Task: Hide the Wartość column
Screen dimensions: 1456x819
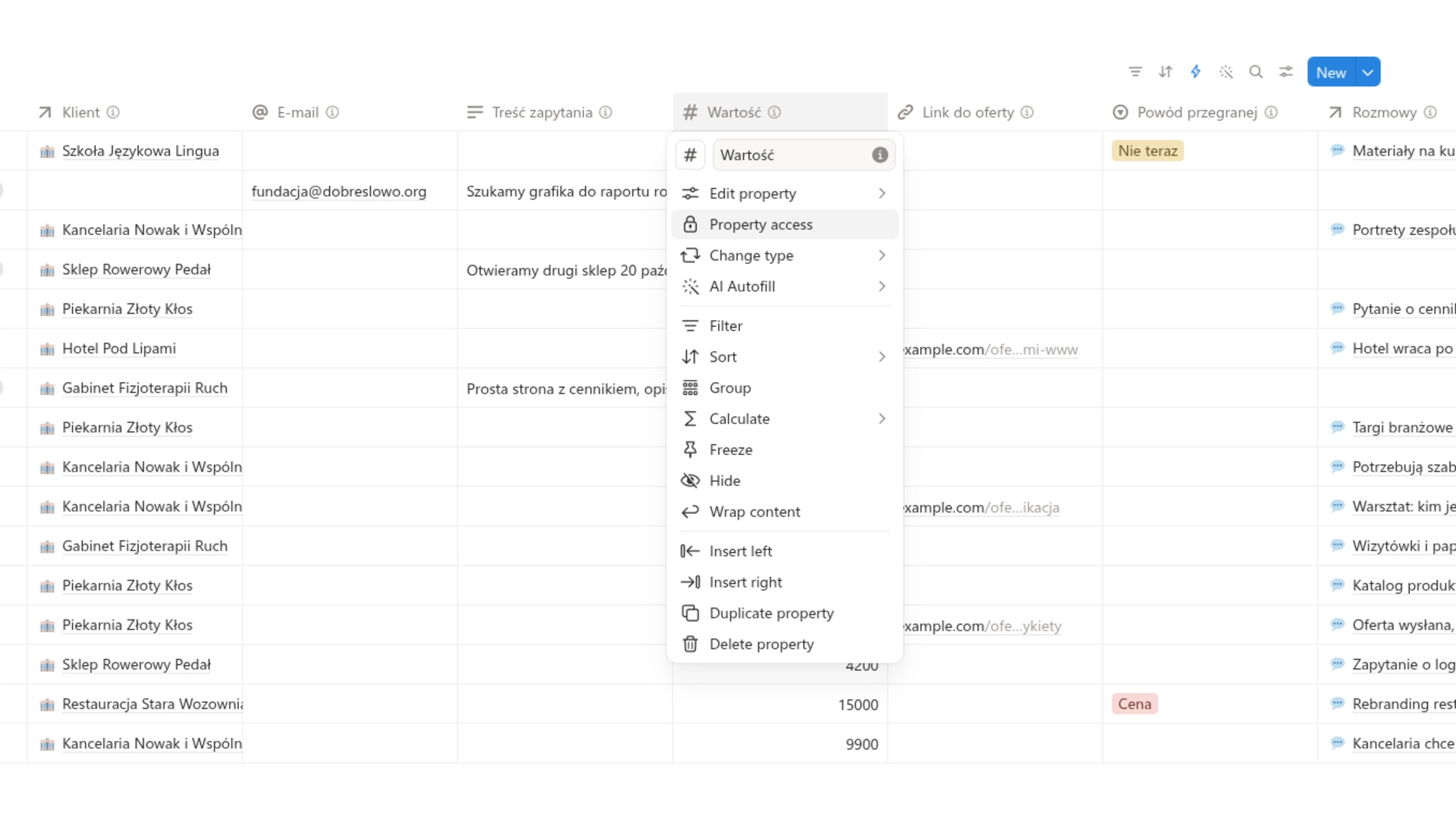Action: 785,481
